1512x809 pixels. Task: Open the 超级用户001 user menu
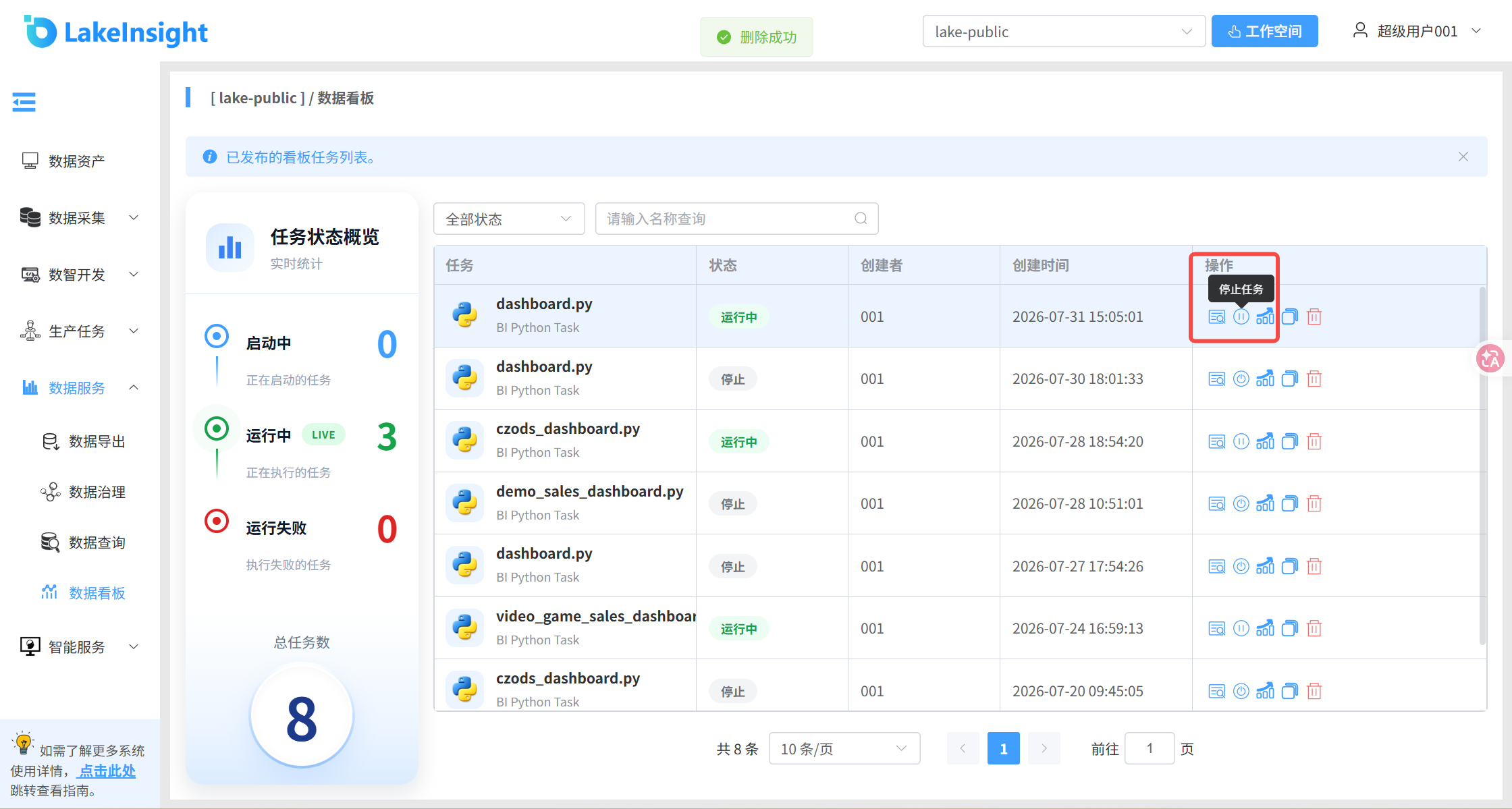click(x=1417, y=31)
